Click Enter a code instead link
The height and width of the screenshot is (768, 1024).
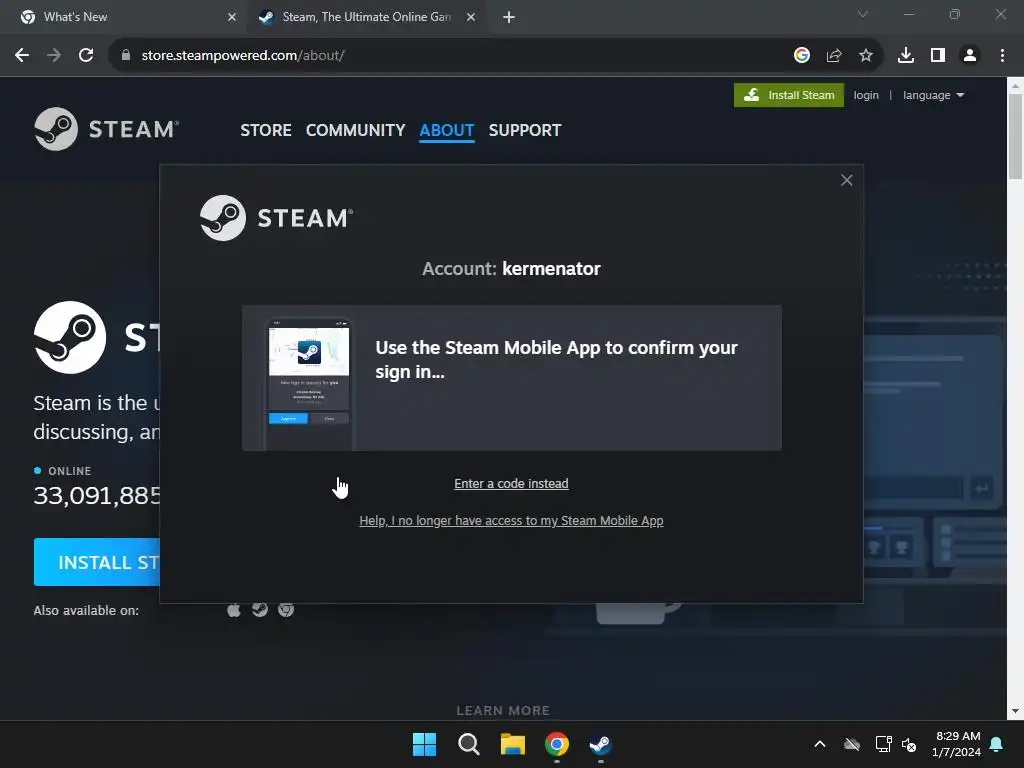pos(511,484)
